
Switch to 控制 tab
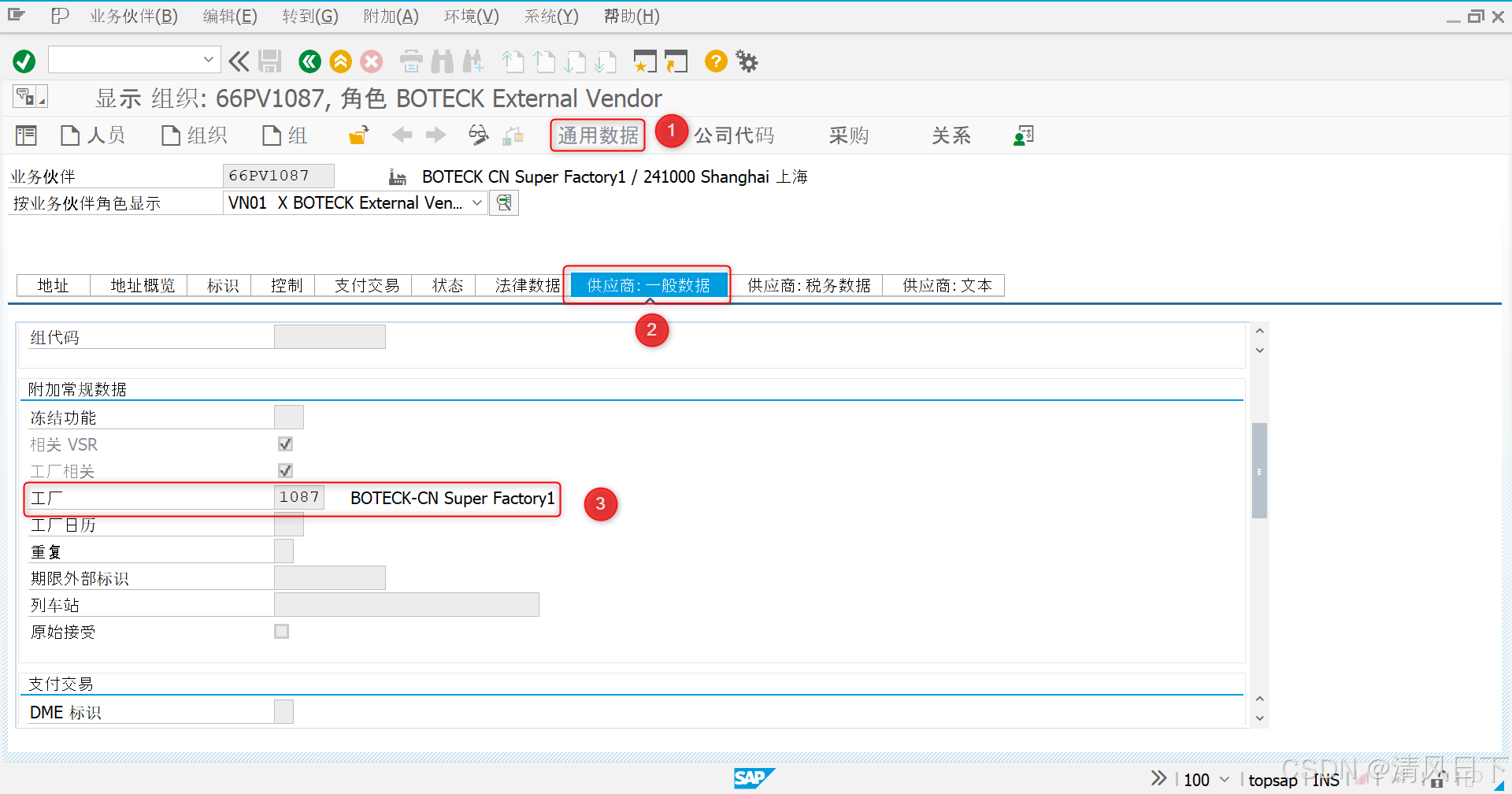[x=287, y=285]
